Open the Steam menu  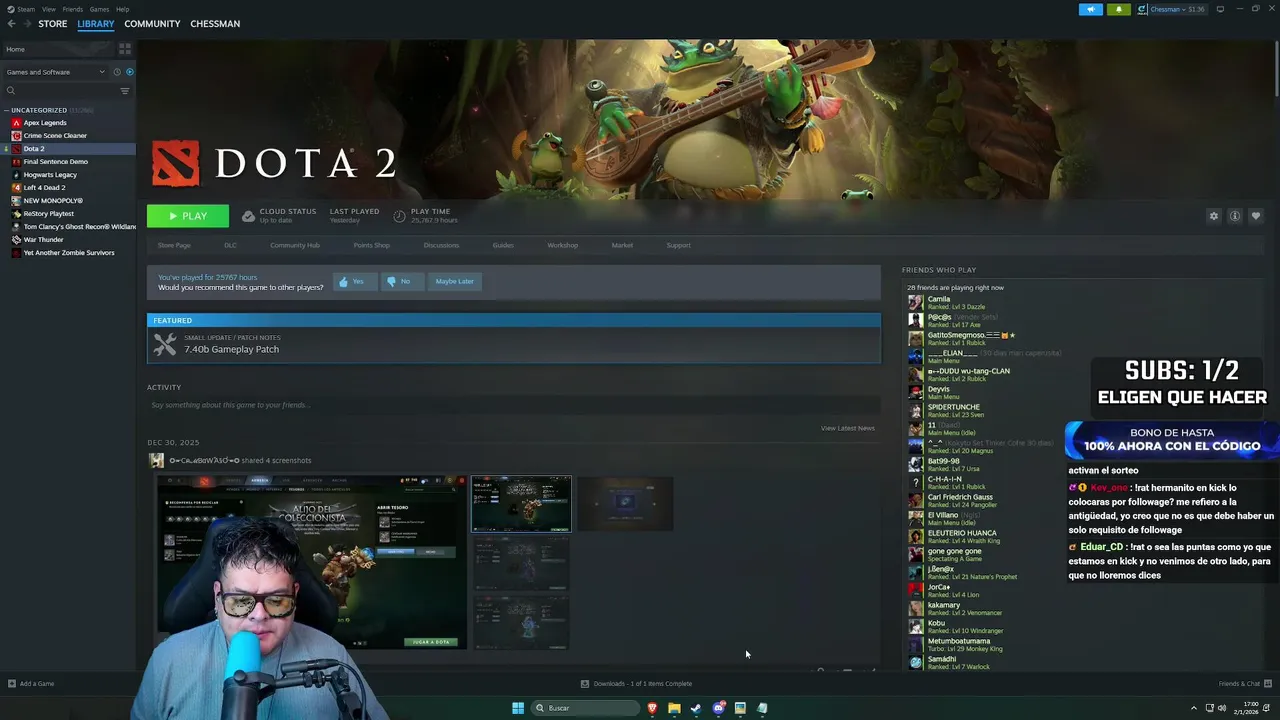[26, 9]
